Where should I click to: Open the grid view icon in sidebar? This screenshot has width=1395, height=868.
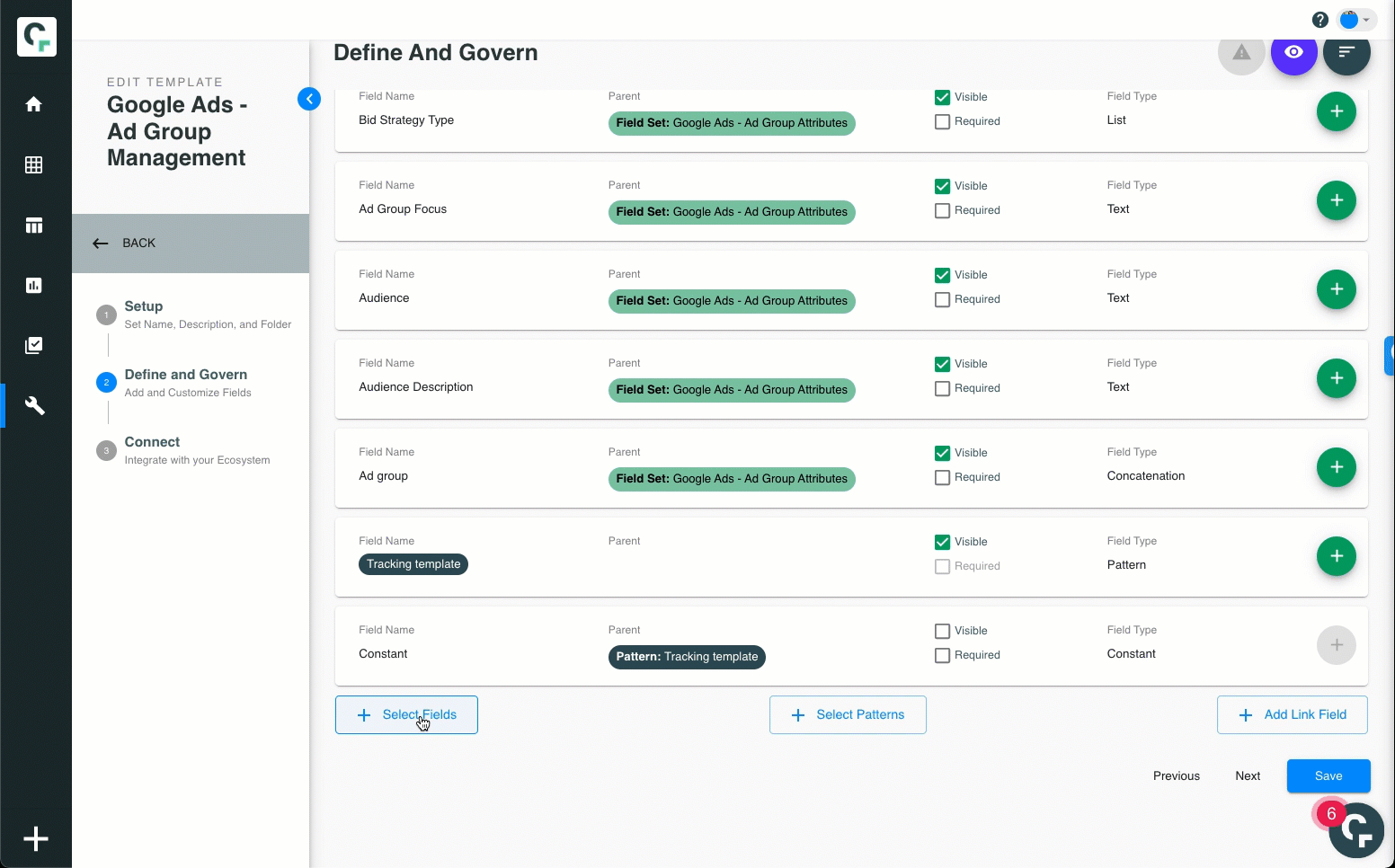click(34, 164)
